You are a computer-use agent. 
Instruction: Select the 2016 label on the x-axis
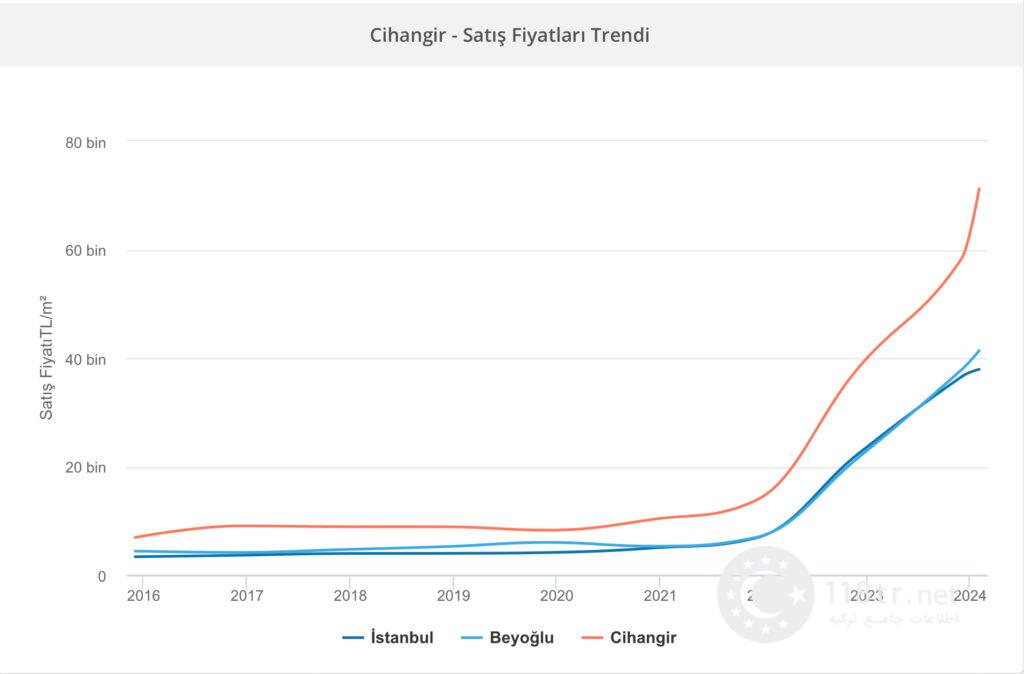(x=144, y=595)
